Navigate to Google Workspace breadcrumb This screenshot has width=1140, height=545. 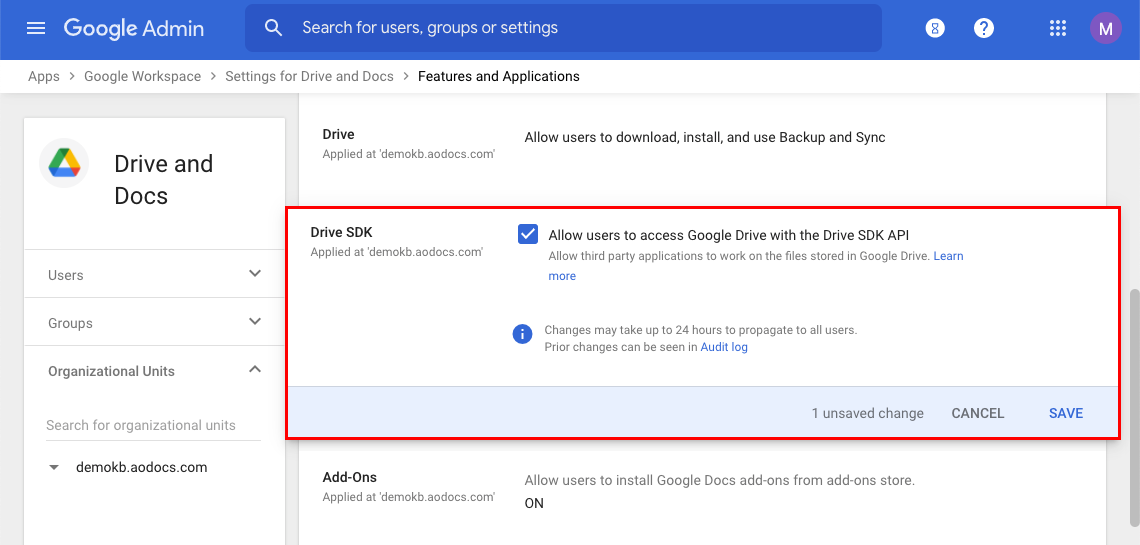point(142,76)
